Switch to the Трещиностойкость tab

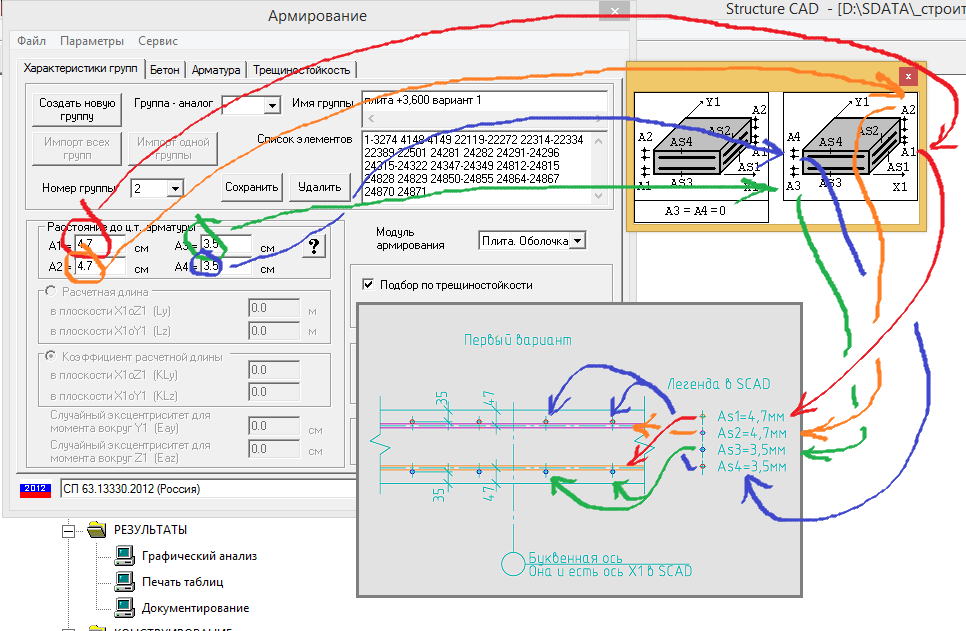point(301,70)
